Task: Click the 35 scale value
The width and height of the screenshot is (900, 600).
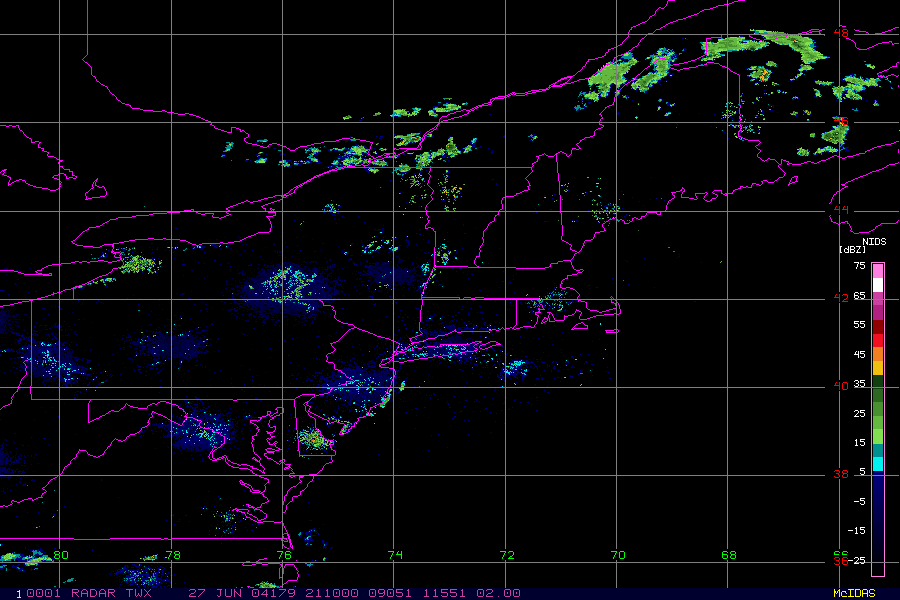Action: [x=859, y=384]
